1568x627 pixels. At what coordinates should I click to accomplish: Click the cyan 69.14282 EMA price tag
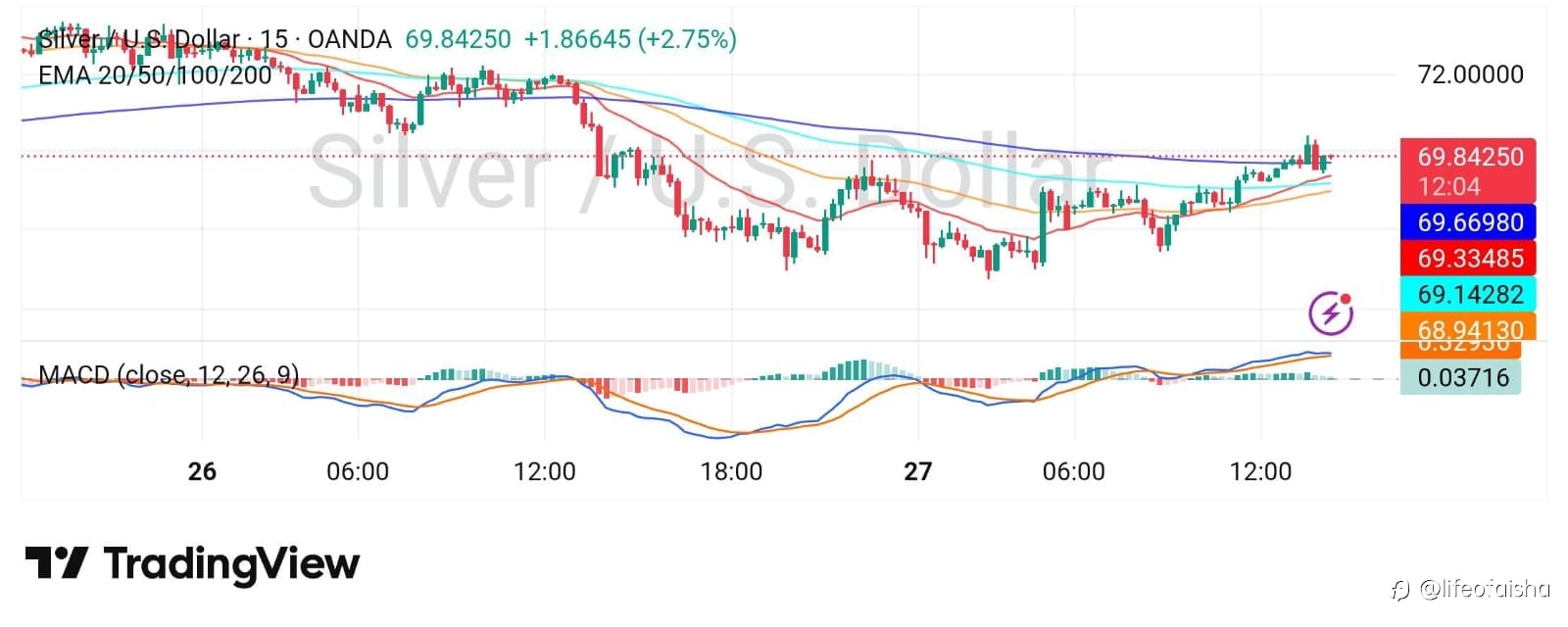pyautogui.click(x=1469, y=294)
